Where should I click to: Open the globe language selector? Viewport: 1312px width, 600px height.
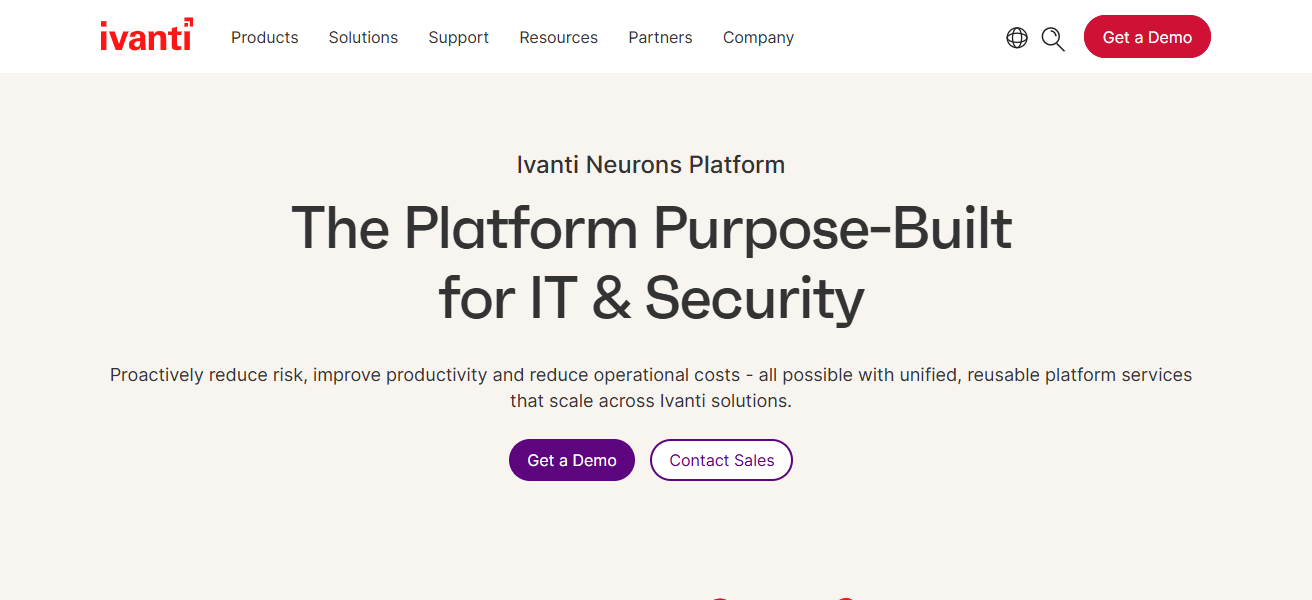[1017, 38]
